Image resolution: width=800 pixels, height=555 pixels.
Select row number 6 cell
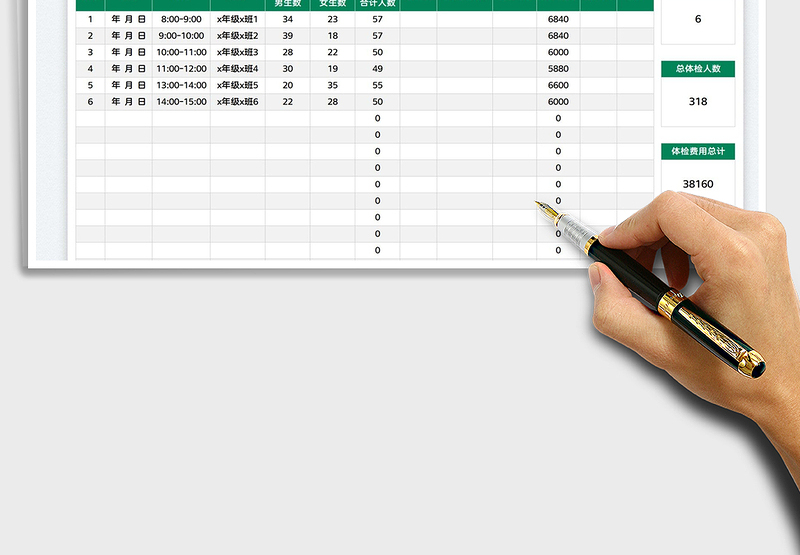tap(90, 102)
